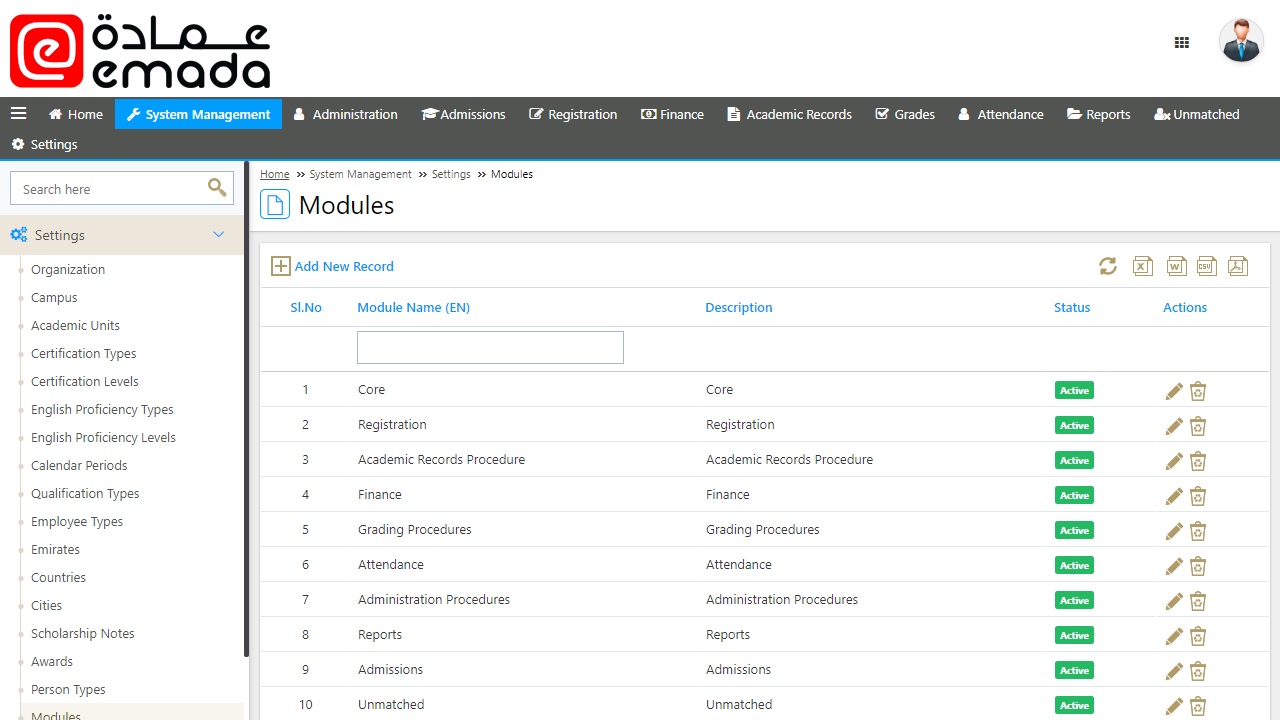Delete the Attendance module row
This screenshot has width=1280, height=720.
(x=1198, y=566)
